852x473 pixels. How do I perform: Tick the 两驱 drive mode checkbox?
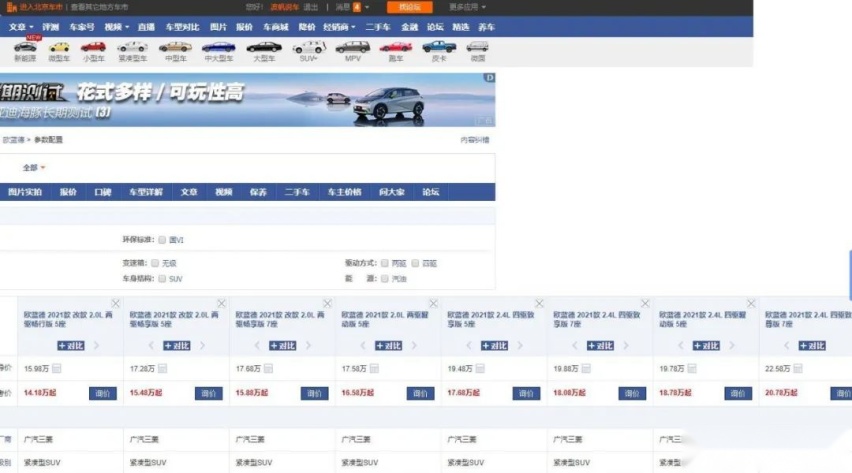[385, 263]
